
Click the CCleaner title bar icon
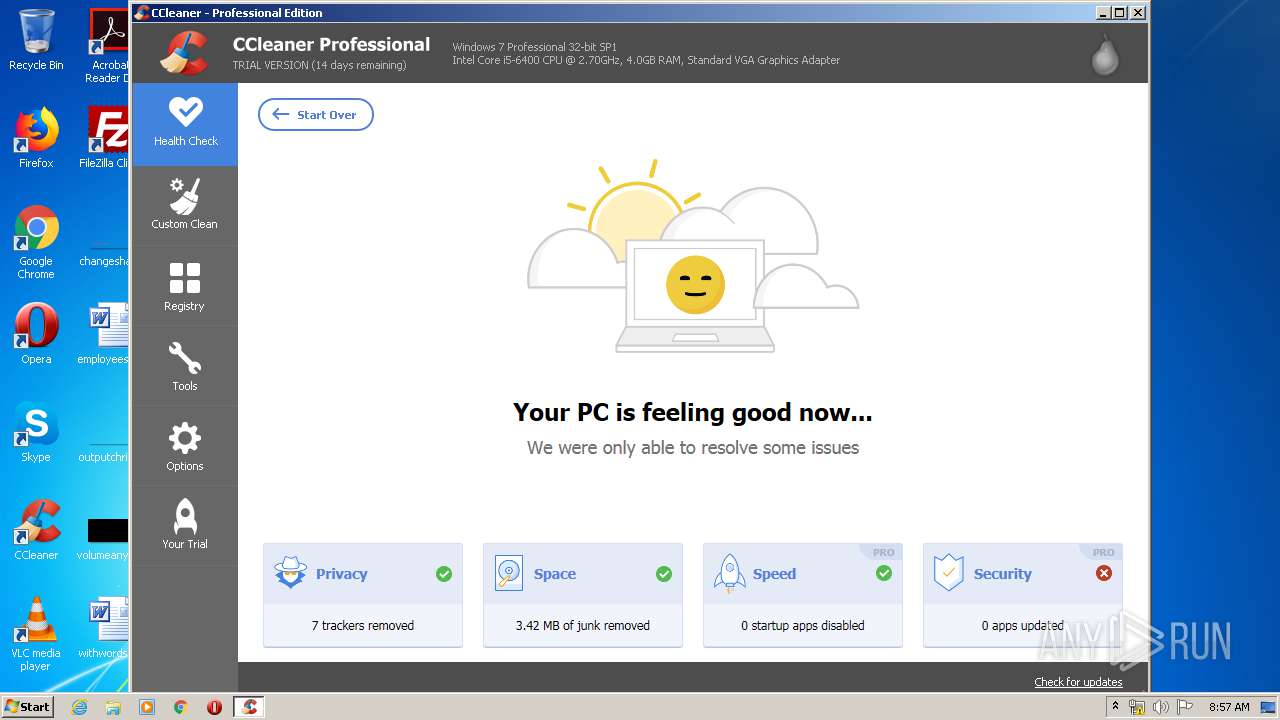coord(142,13)
